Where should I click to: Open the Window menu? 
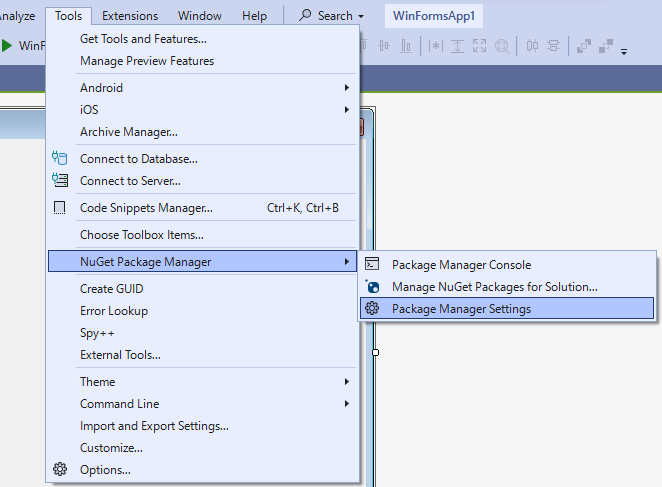(x=200, y=16)
